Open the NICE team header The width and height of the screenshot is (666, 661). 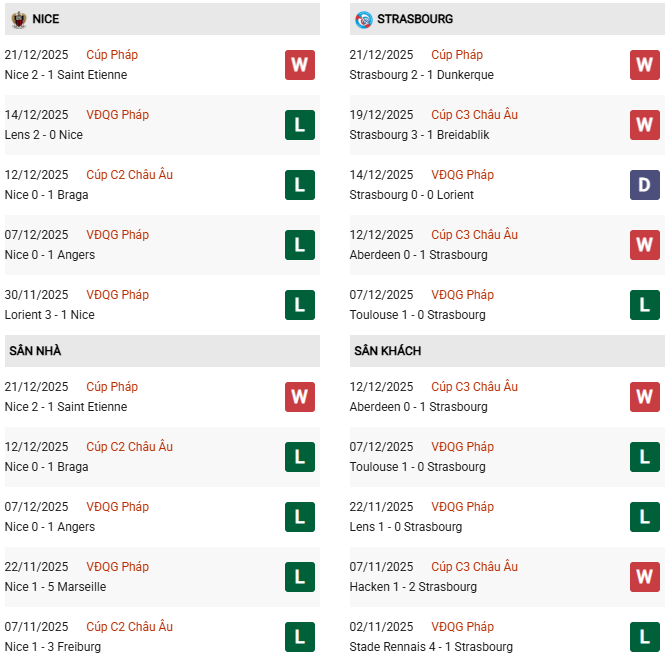(45, 19)
